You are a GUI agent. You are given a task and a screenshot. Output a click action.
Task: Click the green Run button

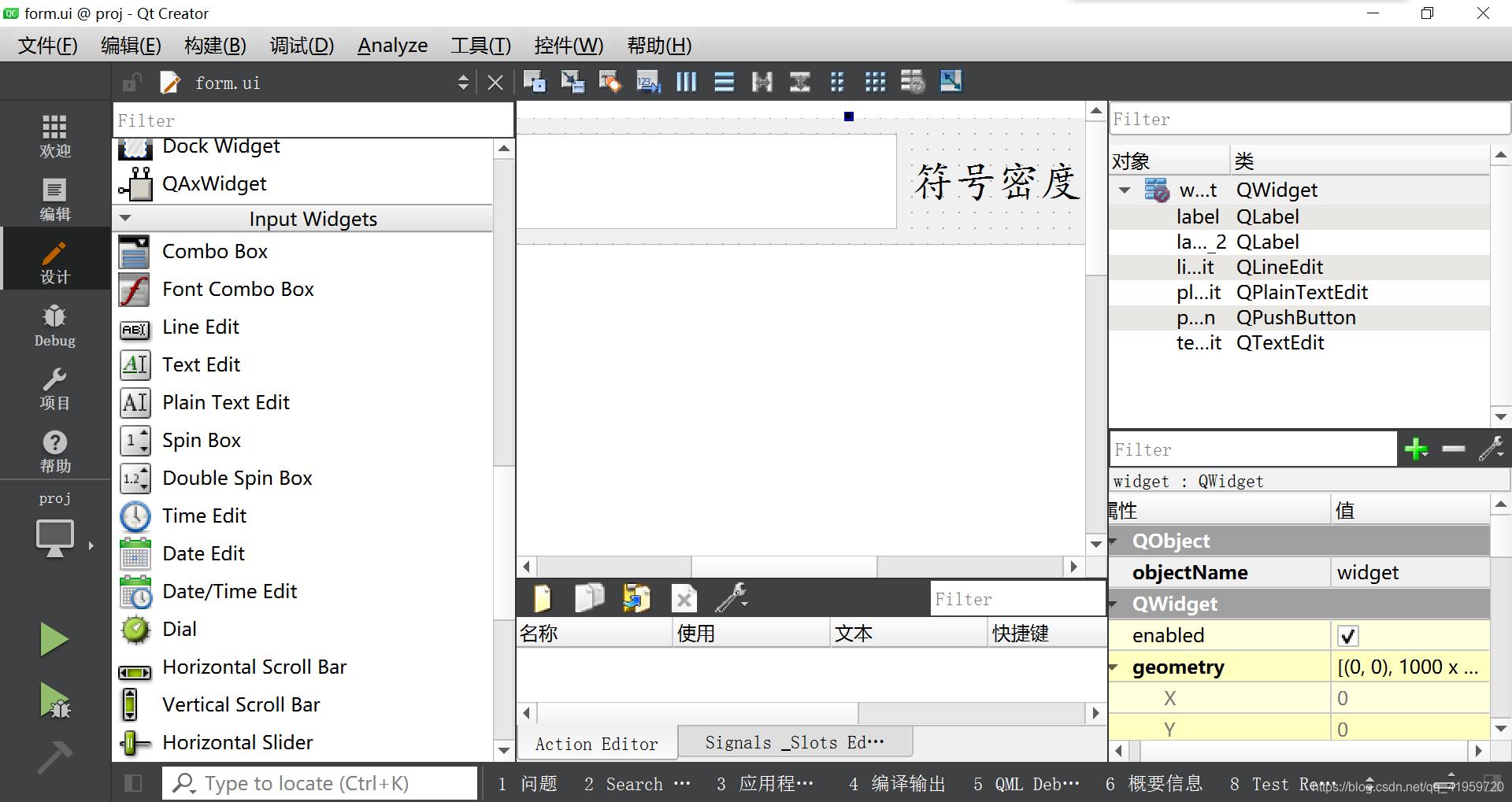click(x=54, y=639)
